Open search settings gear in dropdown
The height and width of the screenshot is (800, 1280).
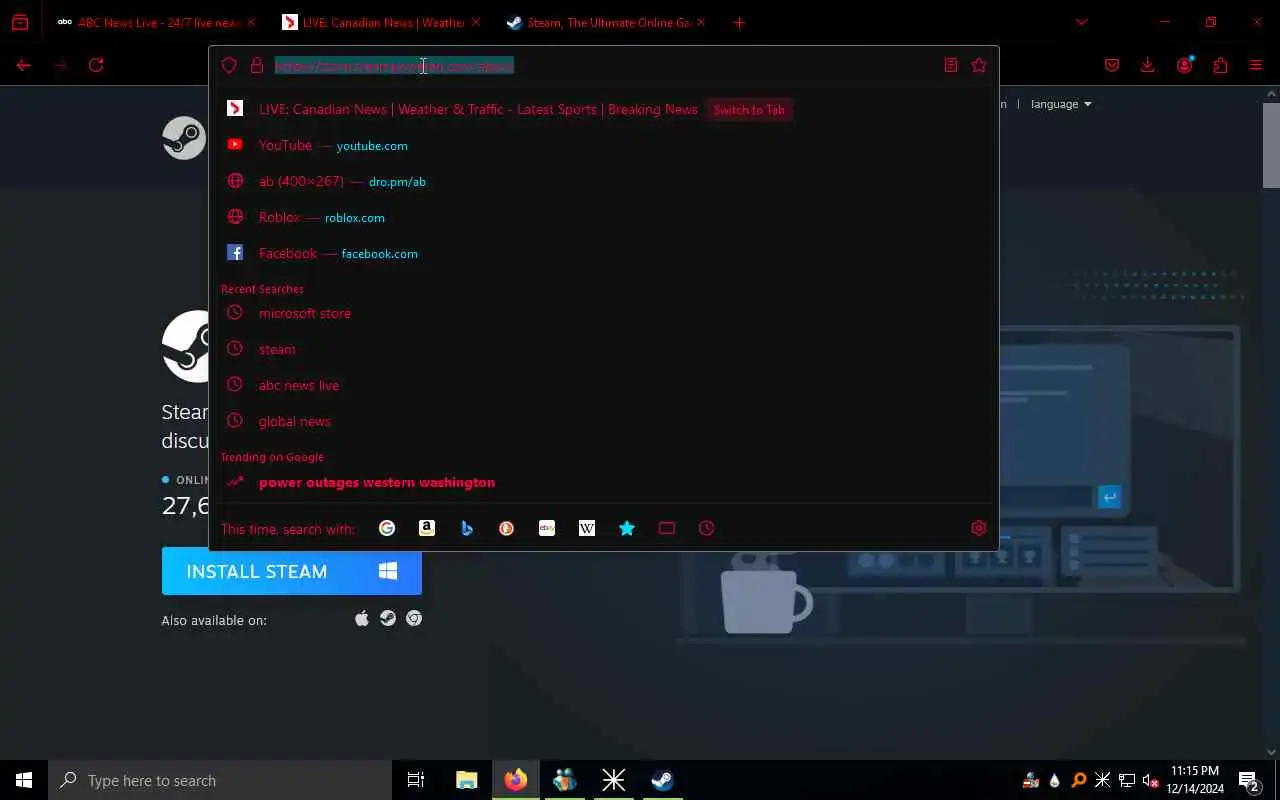coord(979,528)
